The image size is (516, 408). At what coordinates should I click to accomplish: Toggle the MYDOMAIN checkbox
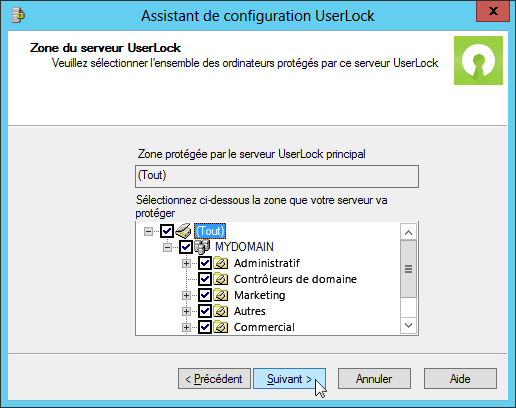[x=186, y=247]
